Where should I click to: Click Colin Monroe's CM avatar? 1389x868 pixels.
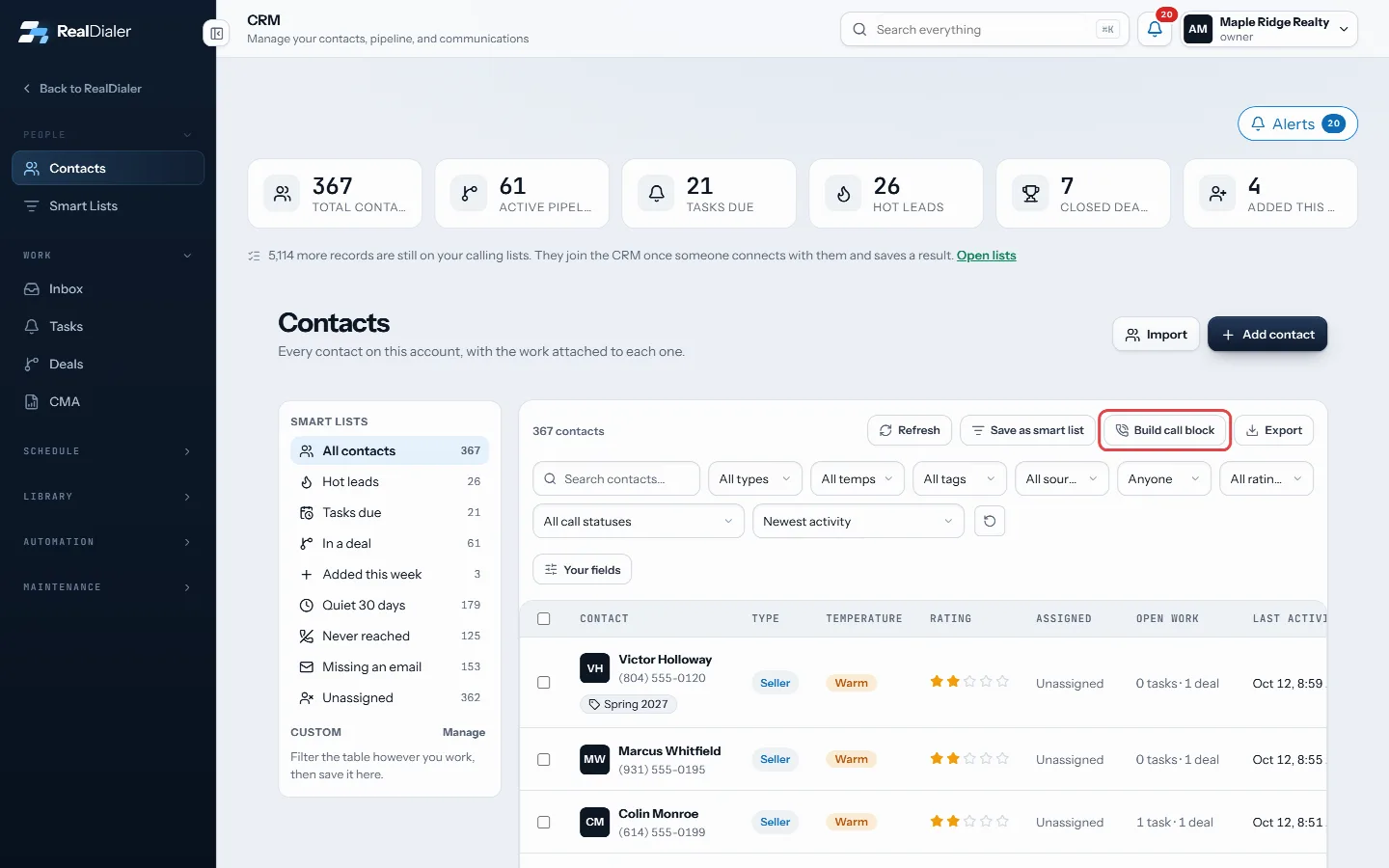tap(595, 822)
